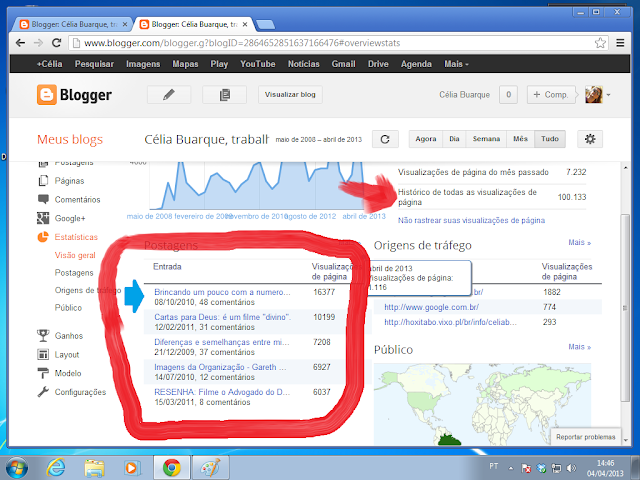The height and width of the screenshot is (480, 640).
Task: Click the Blogger logo
Action: (x=74, y=95)
